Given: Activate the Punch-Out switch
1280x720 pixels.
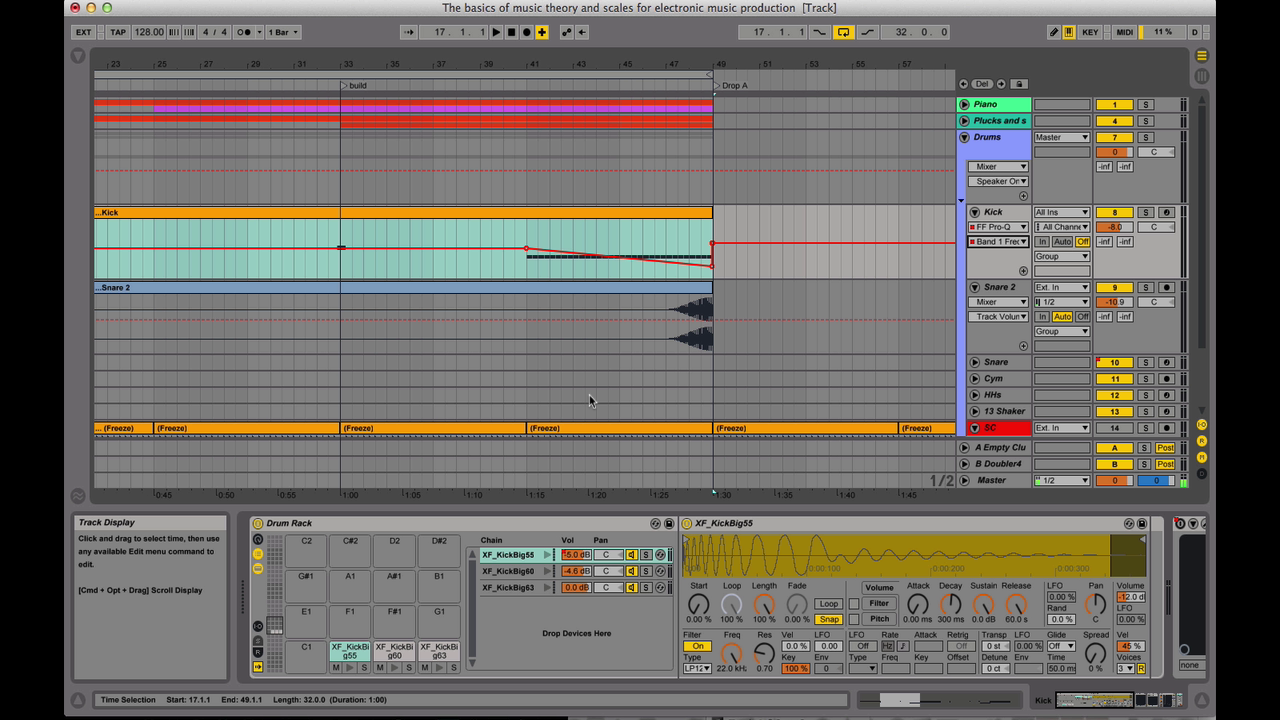Looking at the screenshot, I should pyautogui.click(x=867, y=32).
